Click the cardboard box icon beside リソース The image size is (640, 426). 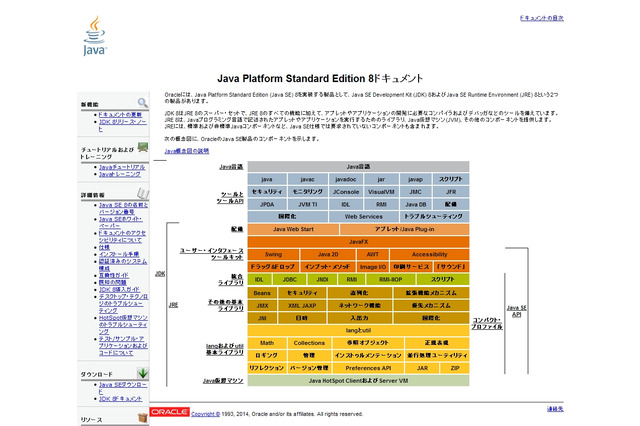143,418
